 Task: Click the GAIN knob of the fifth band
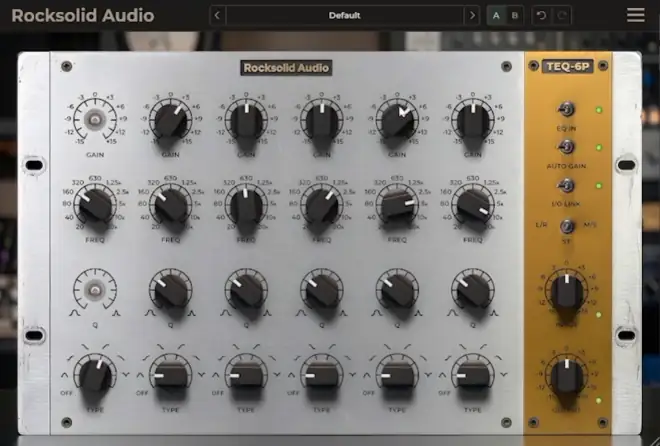pos(397,120)
